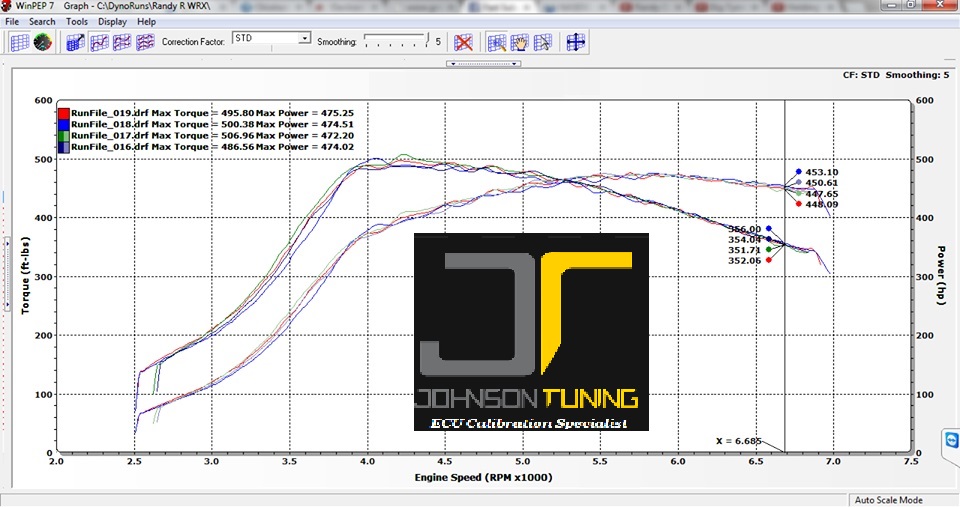
Task: Open the Search menu
Action: (42, 21)
